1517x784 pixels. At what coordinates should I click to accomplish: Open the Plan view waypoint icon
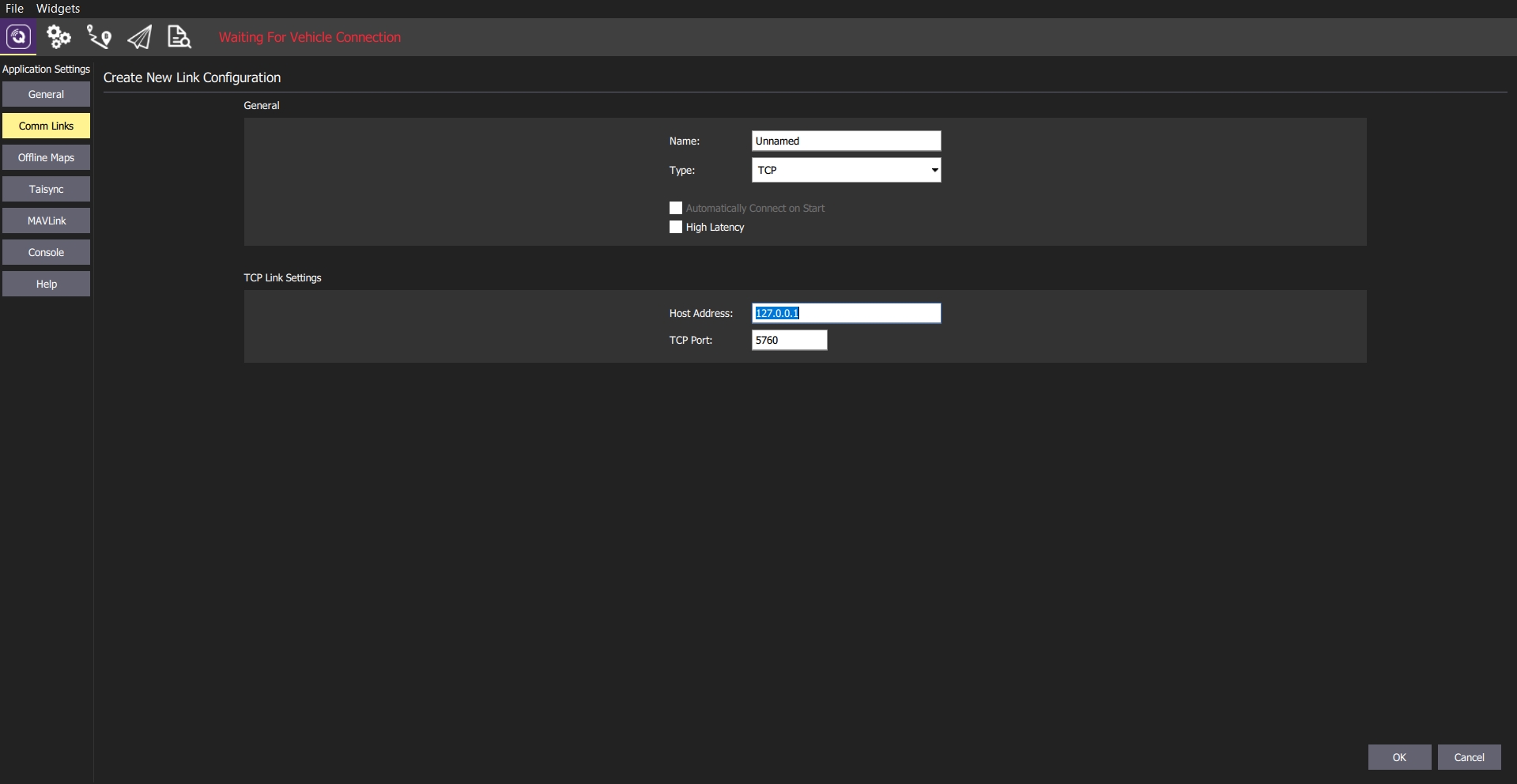click(x=99, y=37)
